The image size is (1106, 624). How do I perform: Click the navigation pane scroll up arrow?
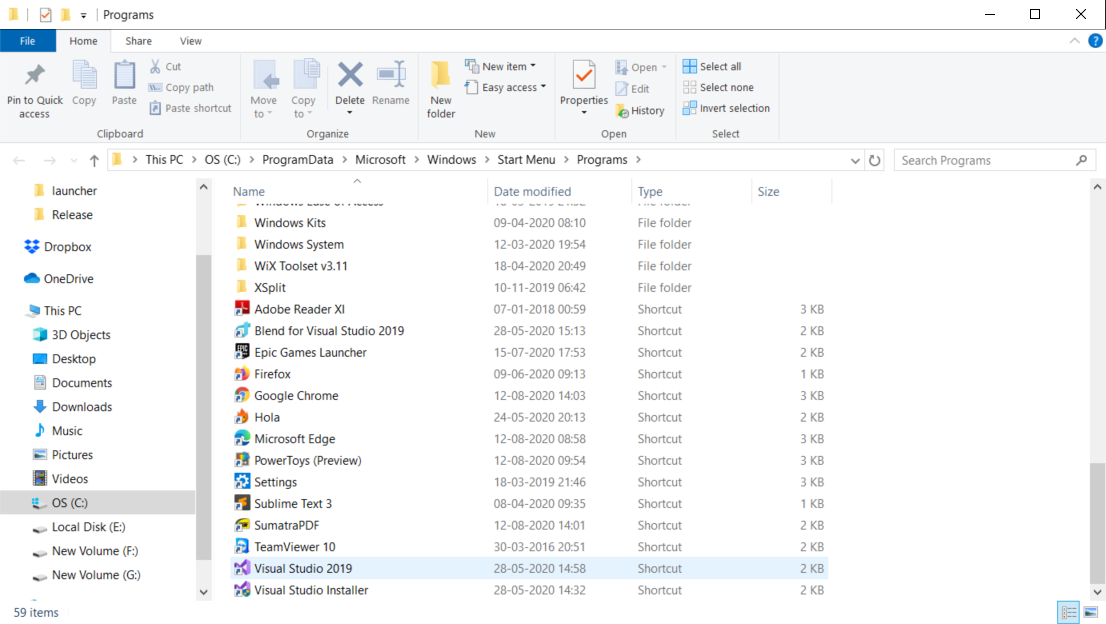click(x=203, y=187)
